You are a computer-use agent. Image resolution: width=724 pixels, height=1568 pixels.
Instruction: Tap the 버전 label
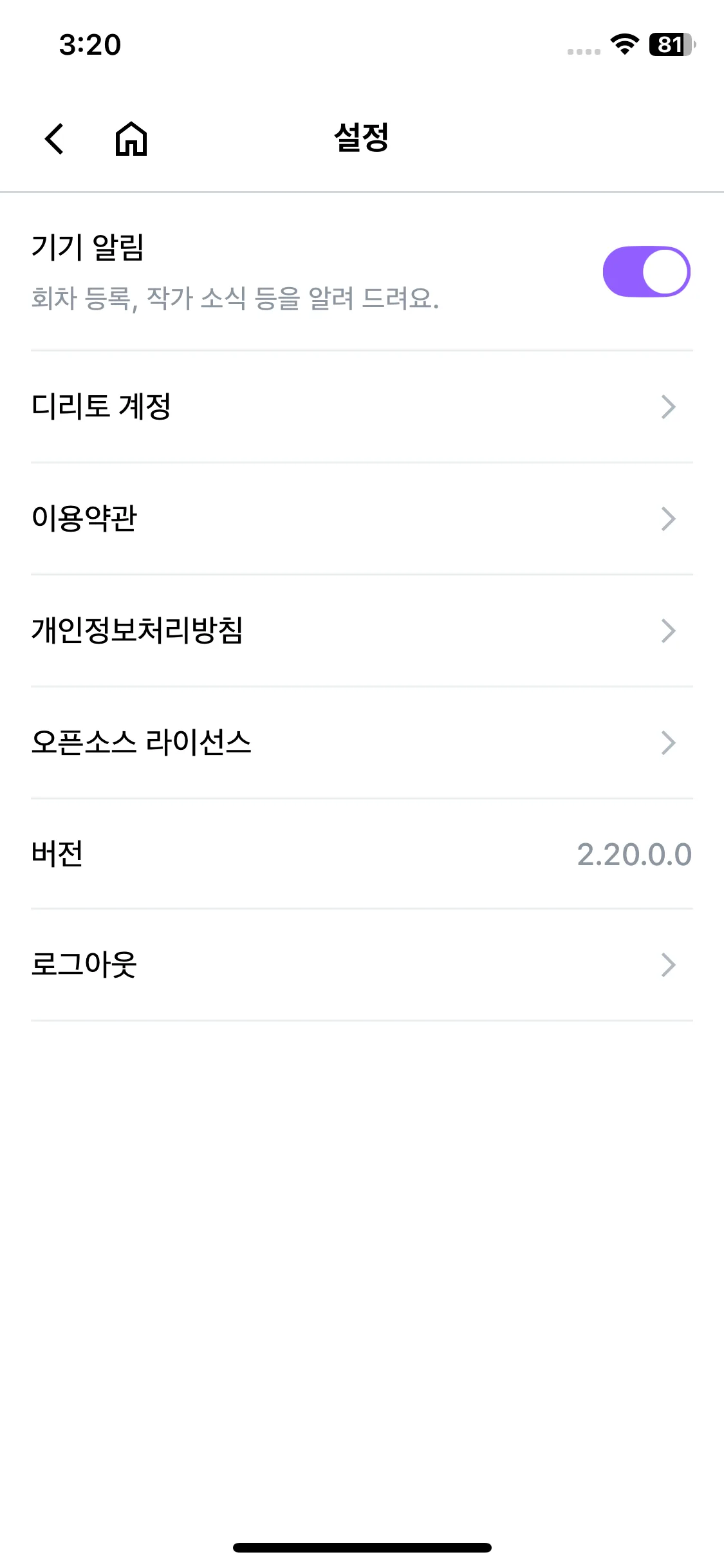point(57,855)
